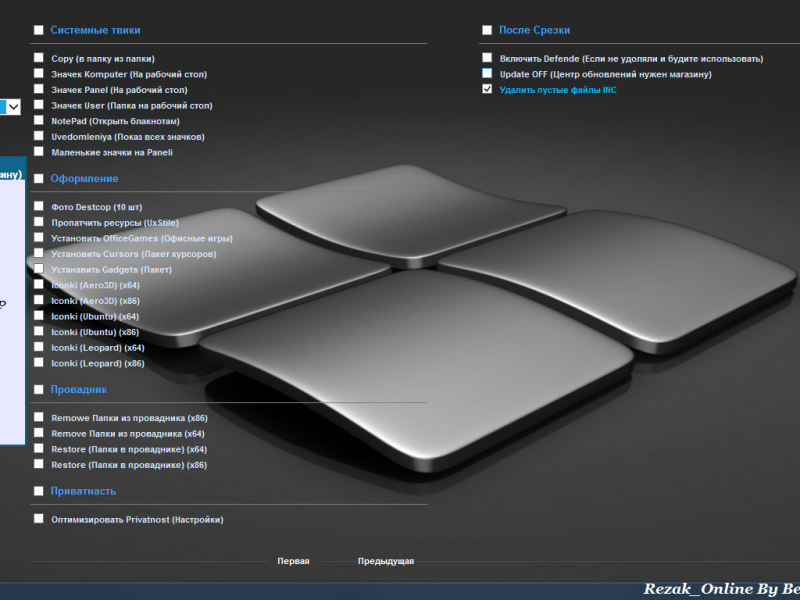Screen dimensions: 800x600
Task: Enable Remowe Папки из проводника (x86)
Action: point(39,417)
